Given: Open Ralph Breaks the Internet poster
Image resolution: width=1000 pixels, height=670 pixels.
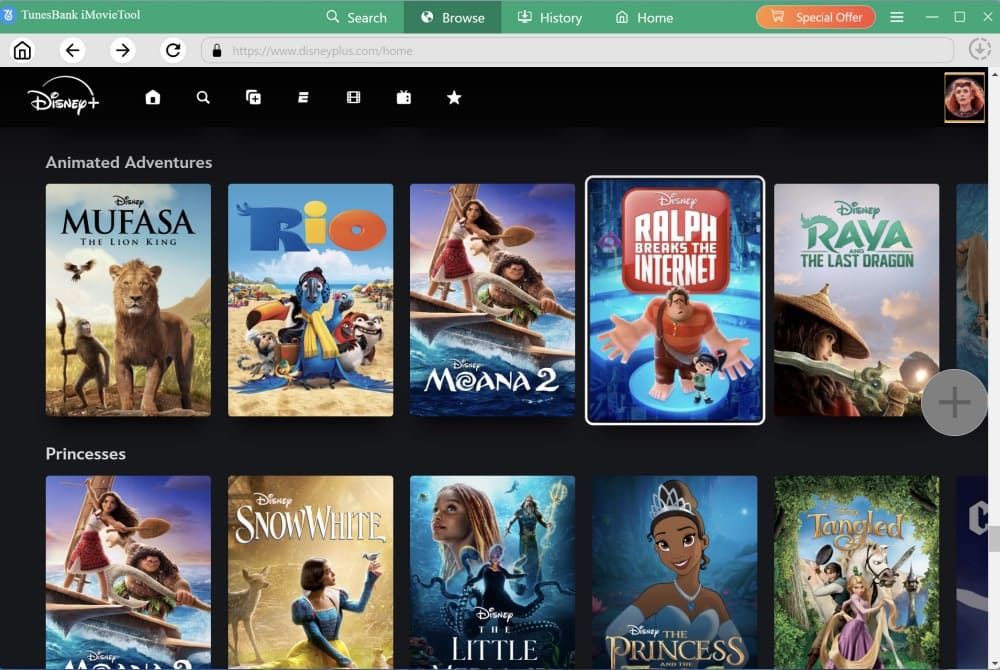Looking at the screenshot, I should (675, 300).
